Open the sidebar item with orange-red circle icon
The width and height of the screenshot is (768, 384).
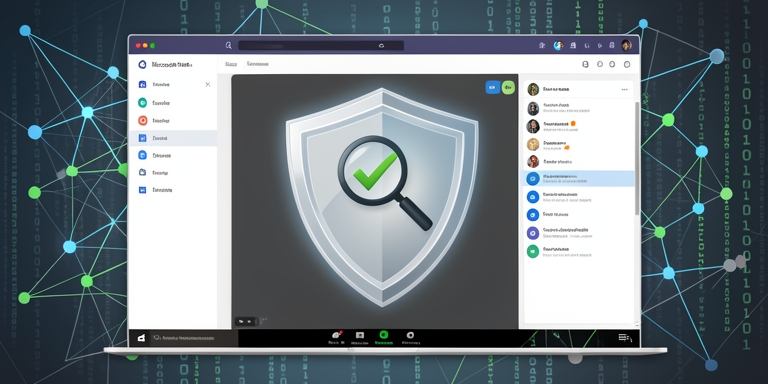tap(173, 120)
